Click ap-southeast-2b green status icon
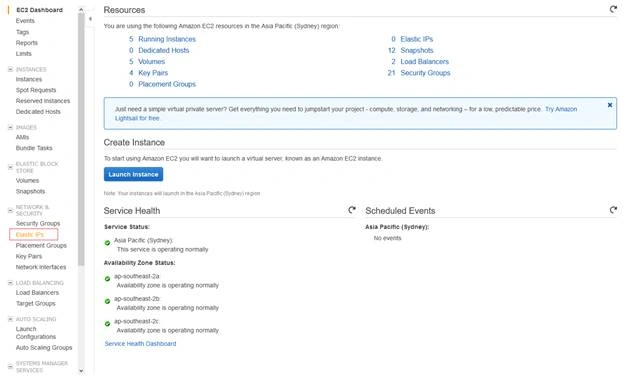This screenshot has height=377, width=623. [x=107, y=301]
